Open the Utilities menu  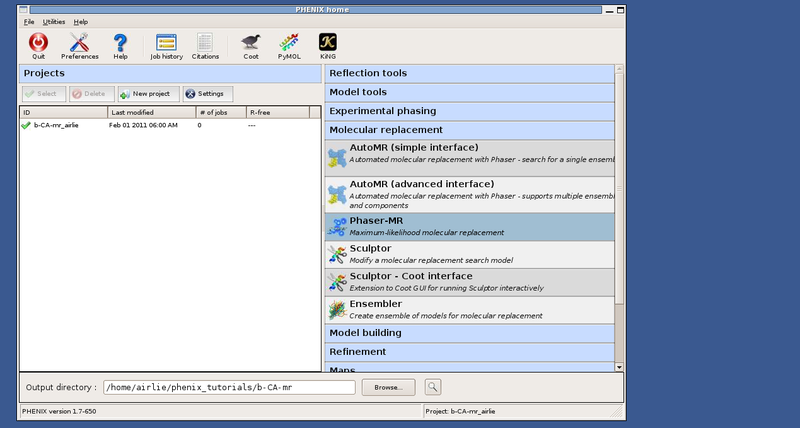point(53,21)
